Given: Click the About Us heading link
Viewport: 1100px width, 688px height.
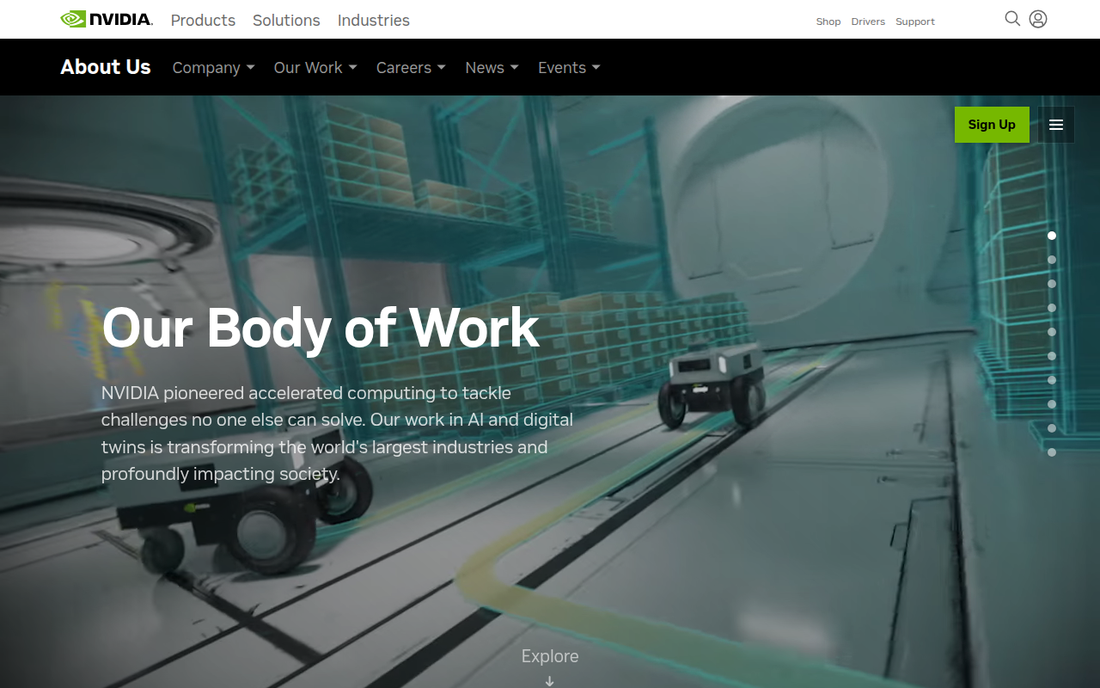Looking at the screenshot, I should coord(105,67).
